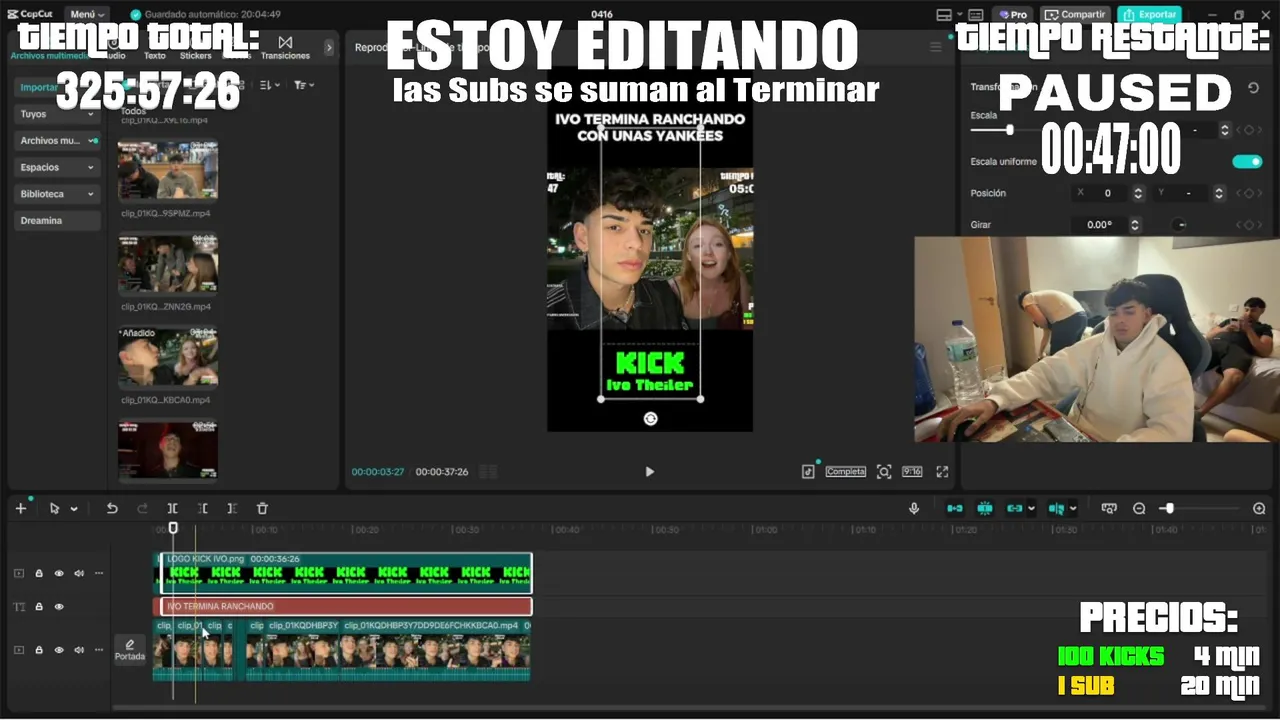
Task: Redo the last edit
Action: 142,508
